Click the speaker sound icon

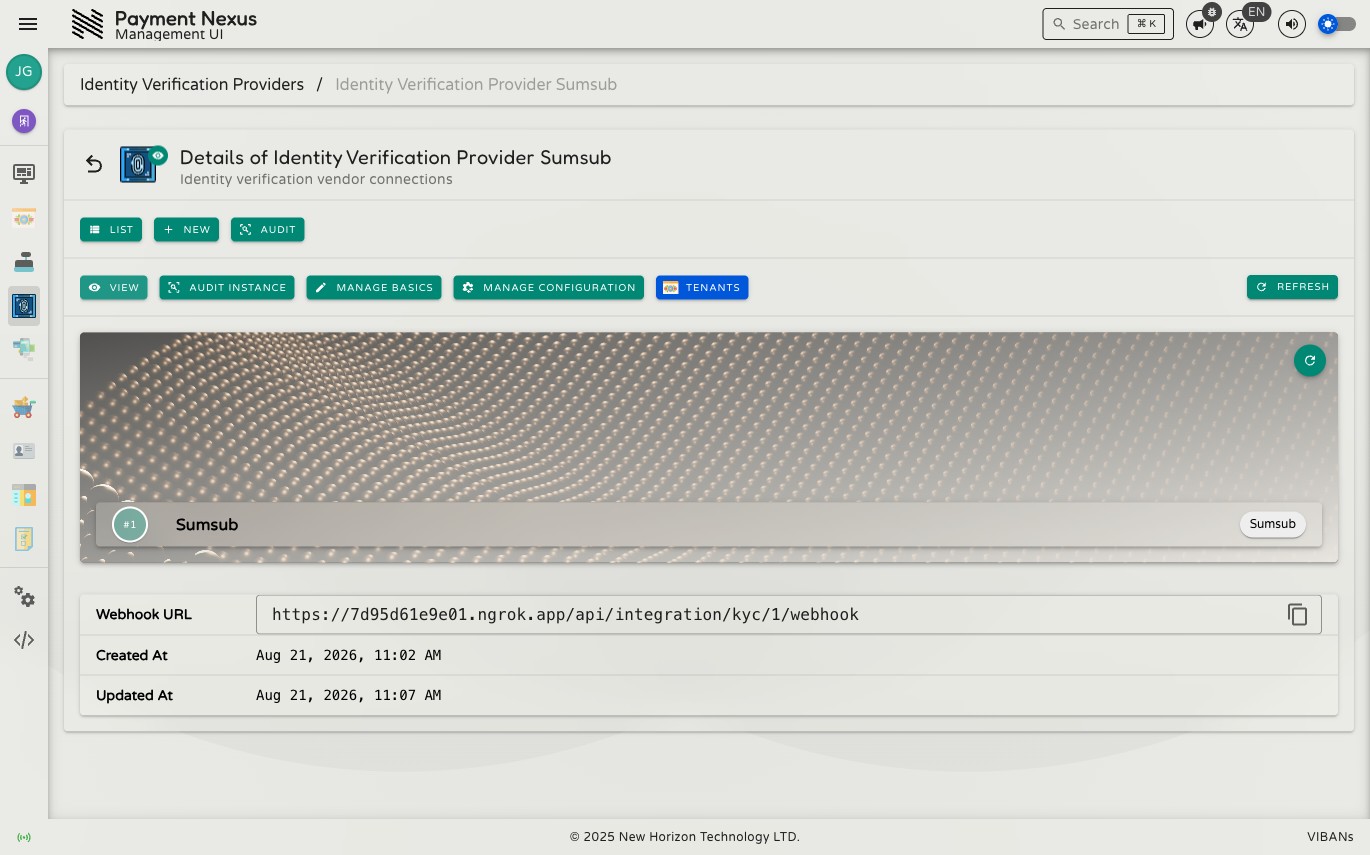tap(1292, 24)
